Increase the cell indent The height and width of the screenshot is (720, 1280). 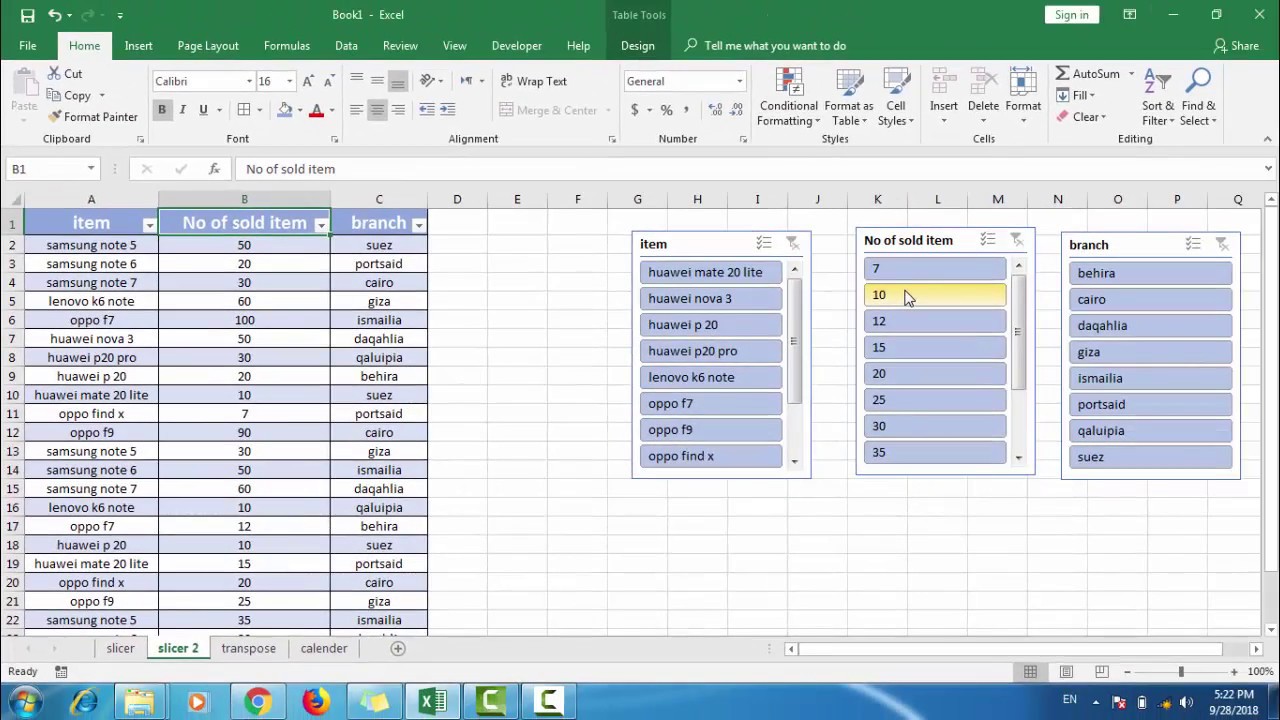tap(447, 110)
